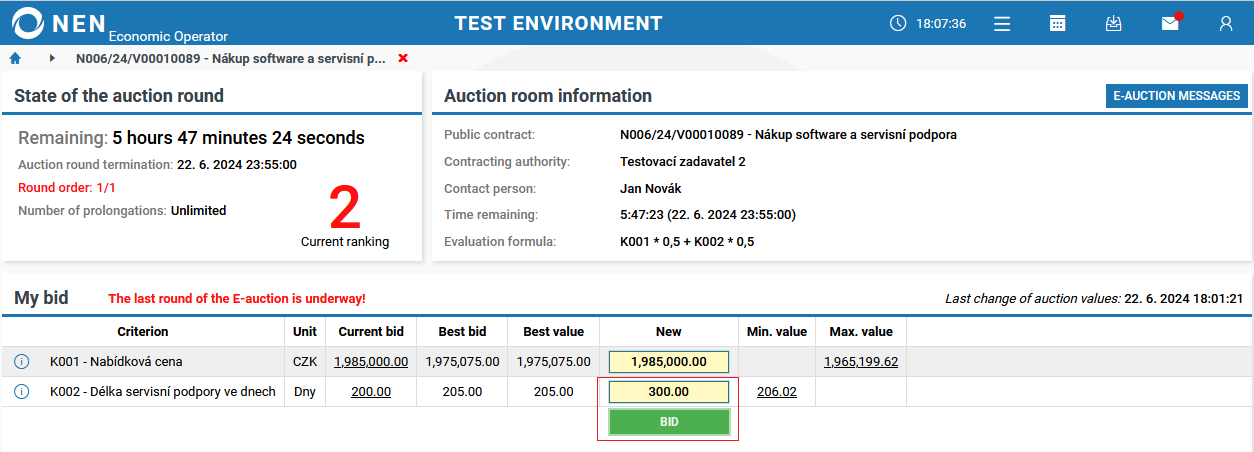Open the hamburger menu in the header
The height and width of the screenshot is (452, 1254).
[x=1002, y=23]
